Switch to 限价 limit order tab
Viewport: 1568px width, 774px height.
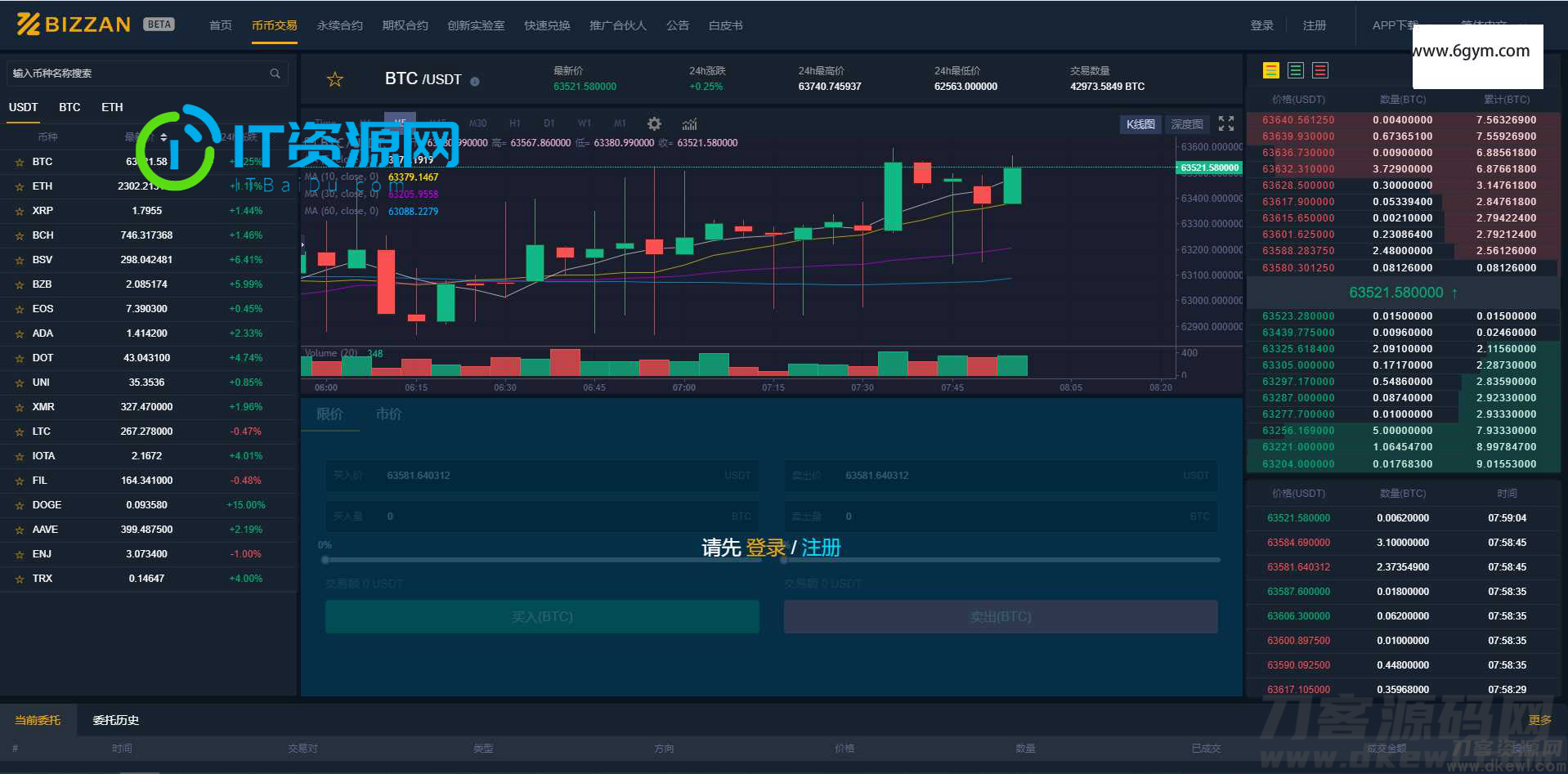click(329, 414)
